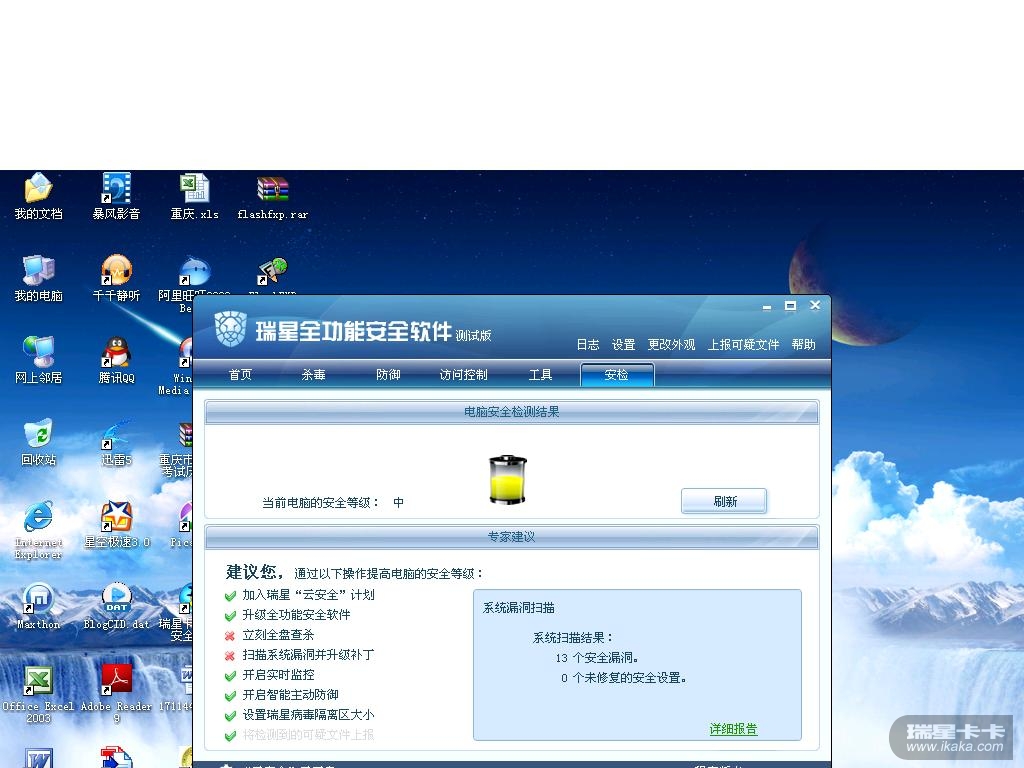
Task: Click the yellow battery security level icon
Action: point(508,479)
